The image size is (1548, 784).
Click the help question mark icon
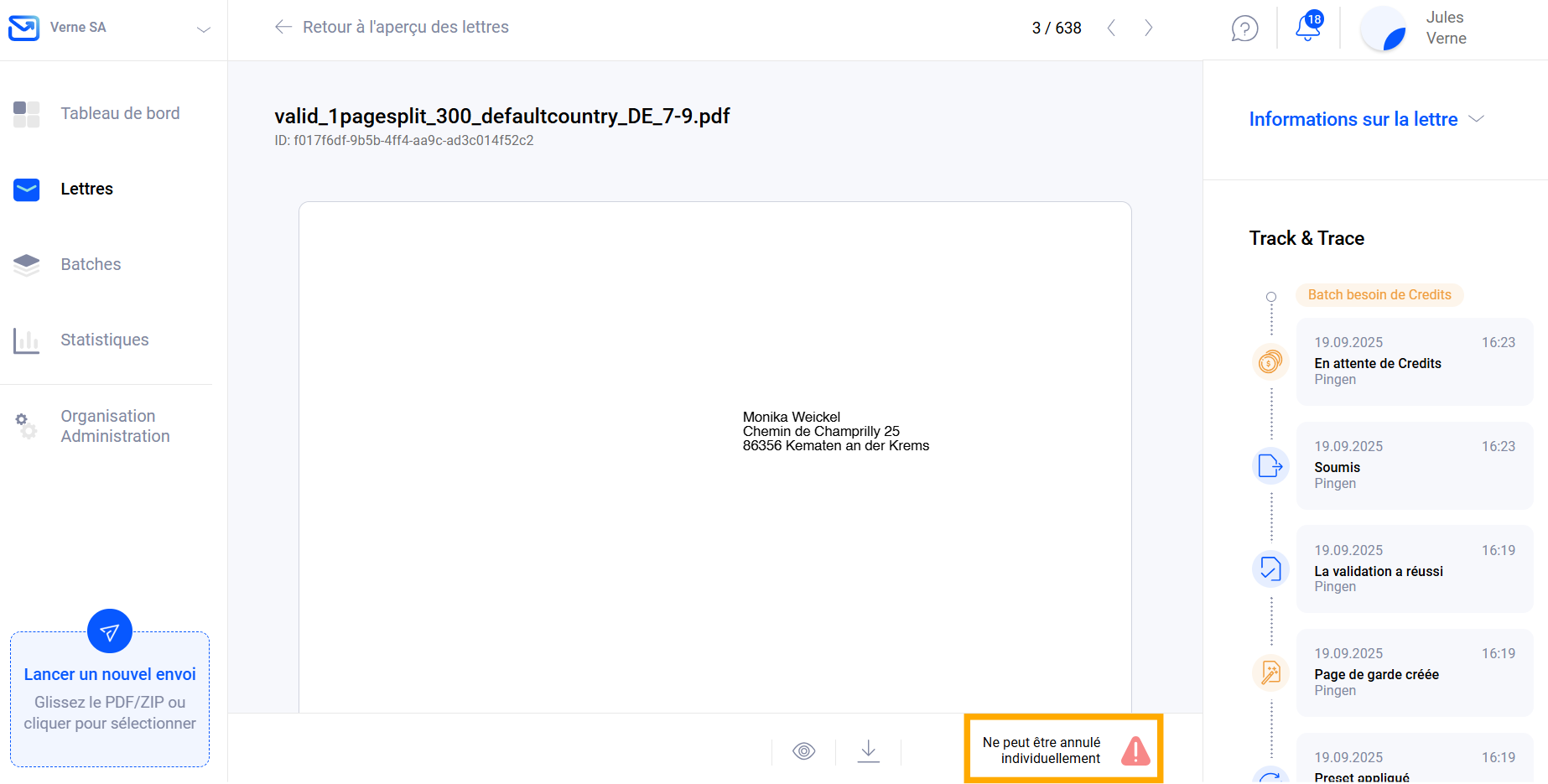click(1244, 29)
